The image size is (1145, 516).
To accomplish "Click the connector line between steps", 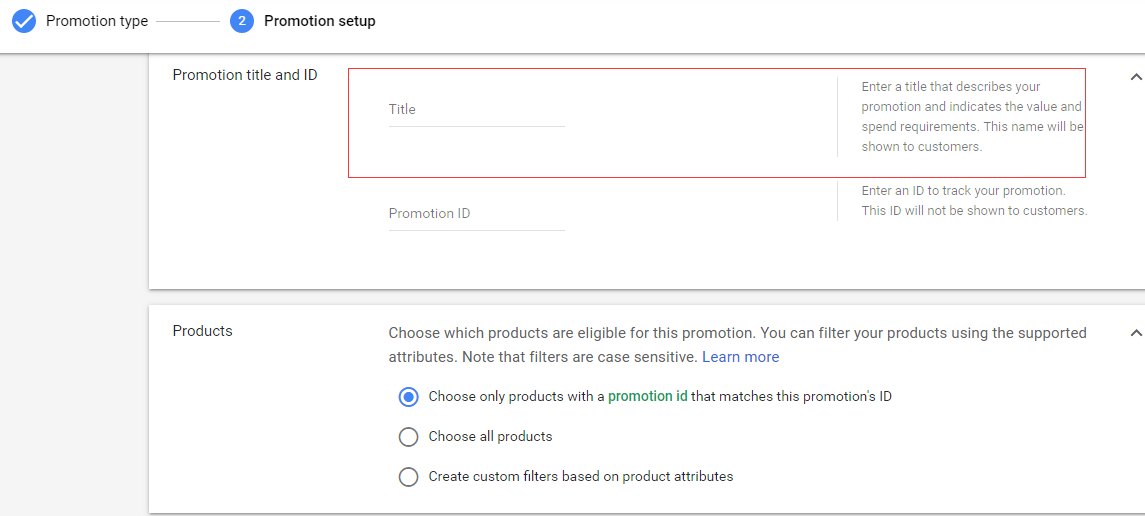I will point(188,21).
